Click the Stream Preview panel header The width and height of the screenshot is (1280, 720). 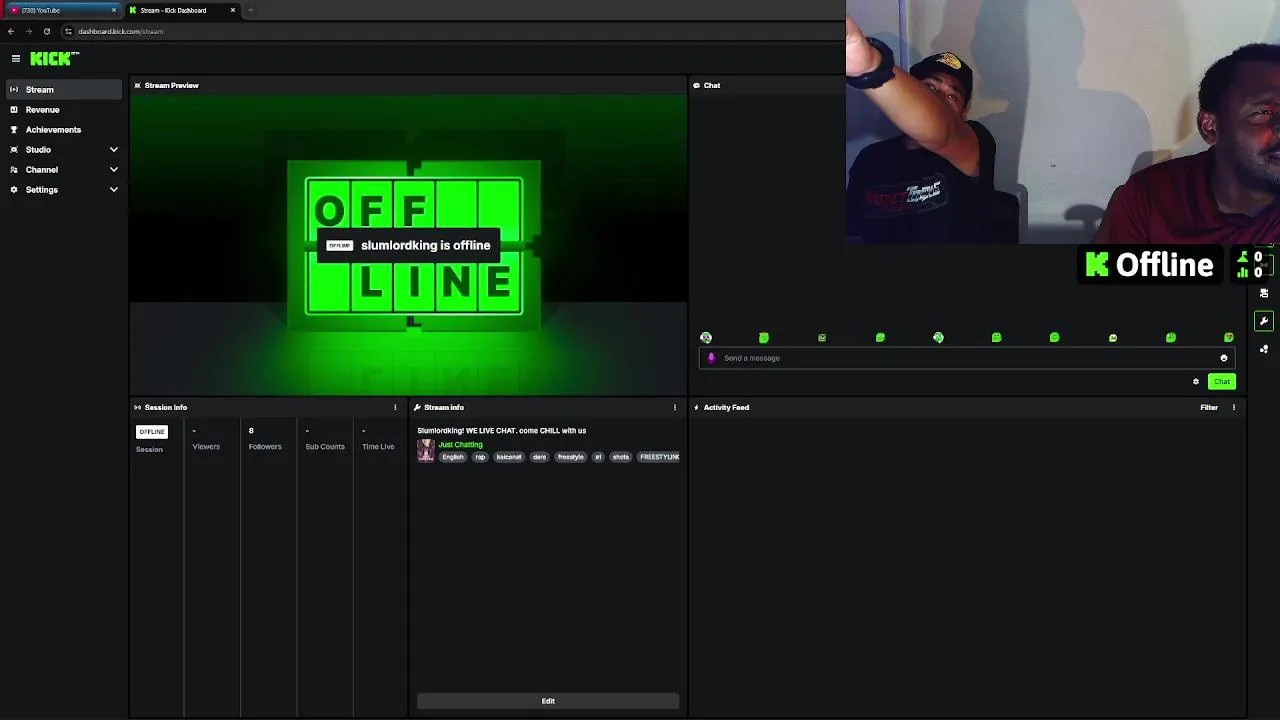coord(408,85)
